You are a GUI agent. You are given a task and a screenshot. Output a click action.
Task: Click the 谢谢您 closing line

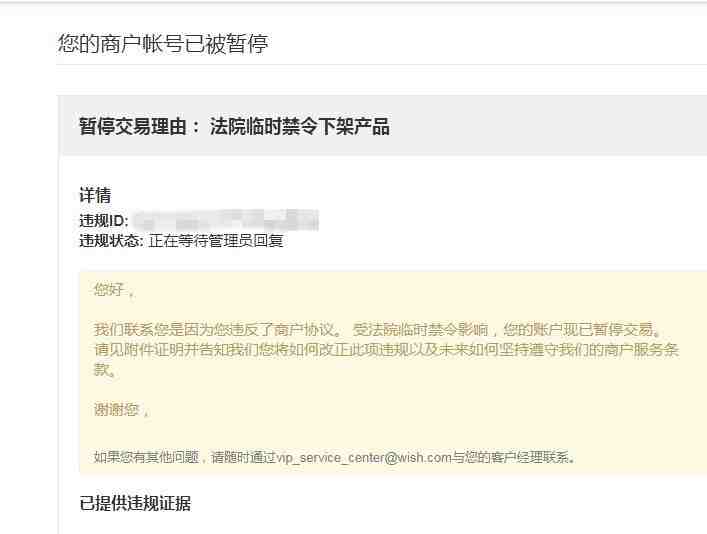(116, 410)
